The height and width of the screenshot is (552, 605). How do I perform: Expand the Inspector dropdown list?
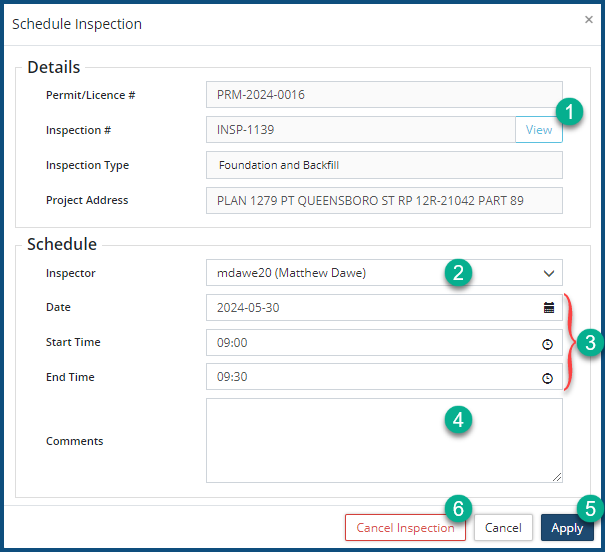[x=548, y=273]
